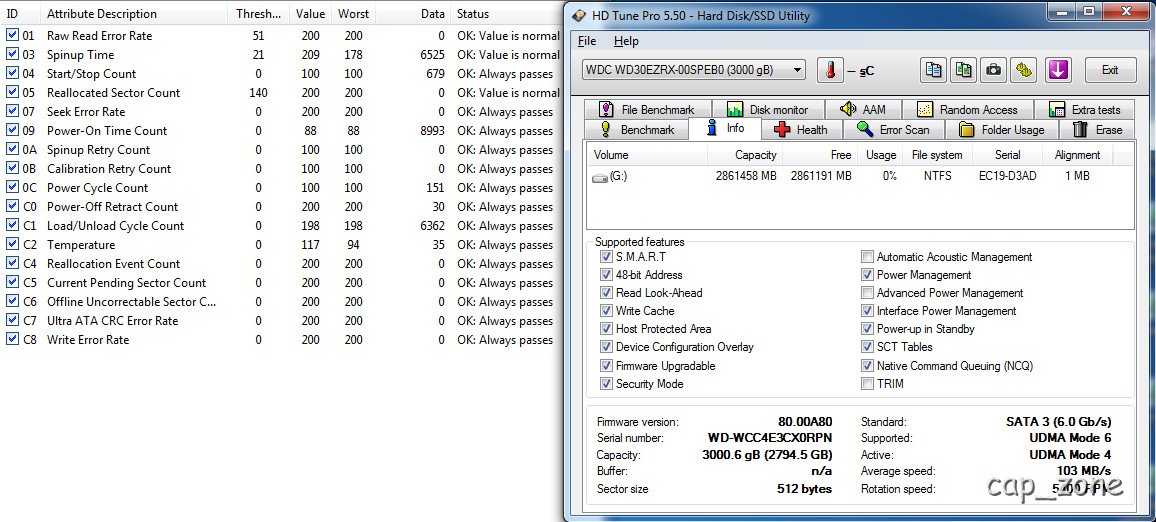The height and width of the screenshot is (522, 1156).
Task: Toggle the Security Mode checkbox
Action: click(x=606, y=383)
